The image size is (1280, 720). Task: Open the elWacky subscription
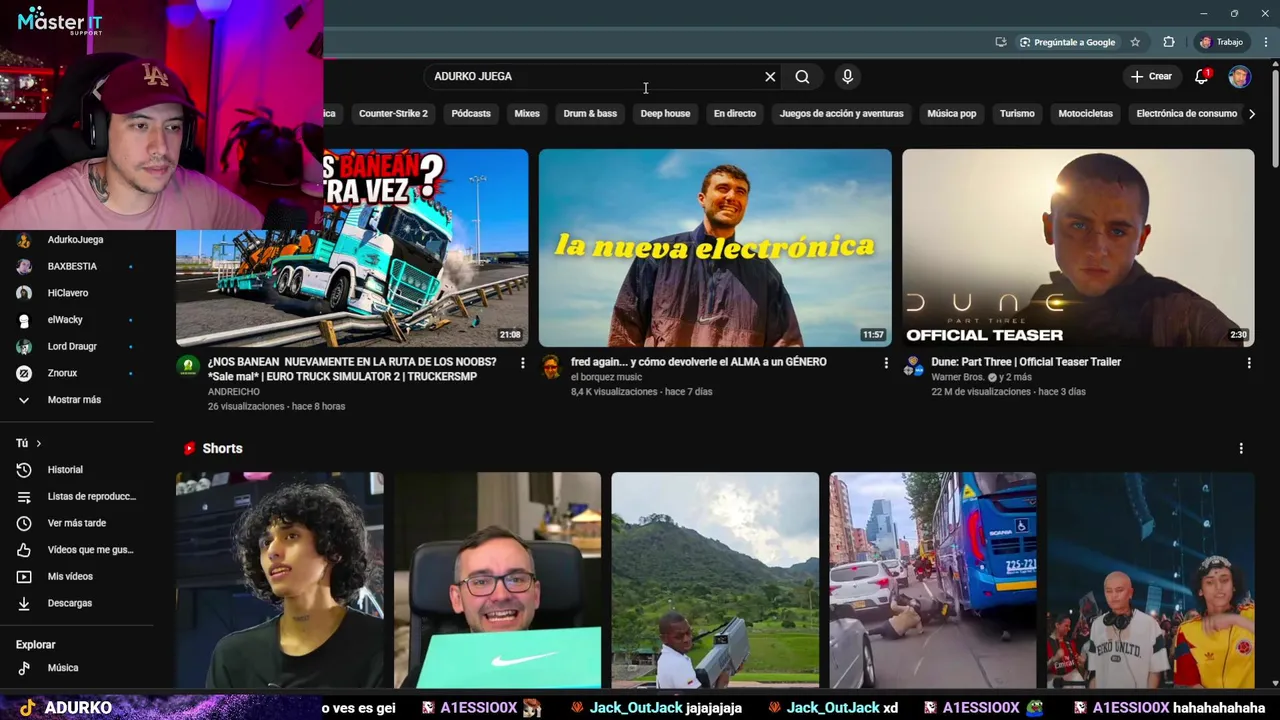pyautogui.click(x=76, y=320)
